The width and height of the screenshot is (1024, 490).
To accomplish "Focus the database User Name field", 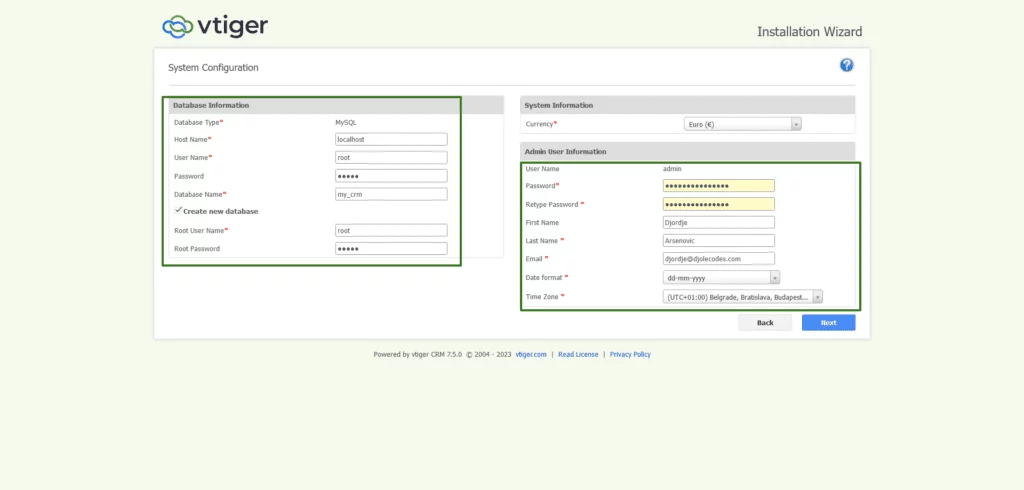I will coord(391,157).
